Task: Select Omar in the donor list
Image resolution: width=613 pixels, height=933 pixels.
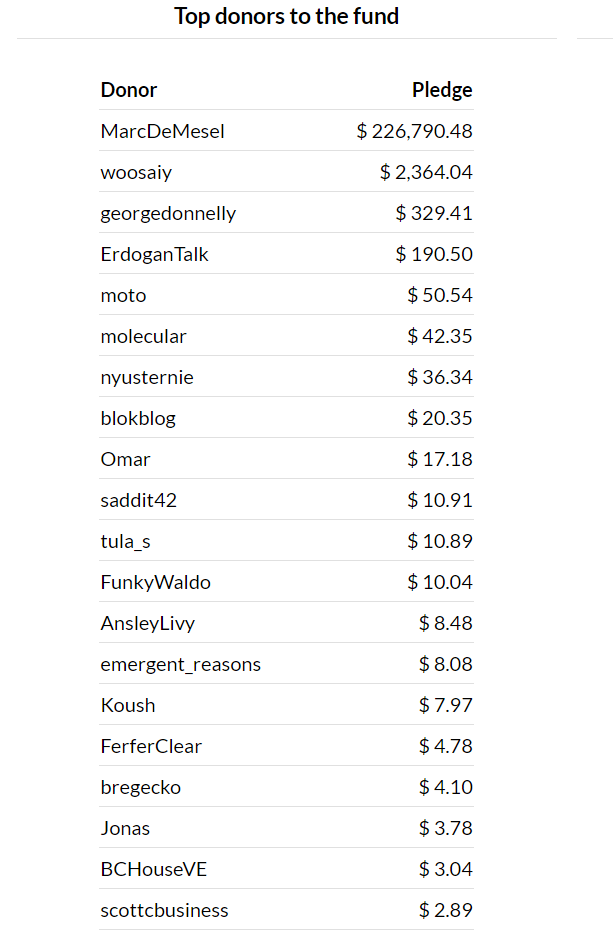Action: tap(125, 459)
